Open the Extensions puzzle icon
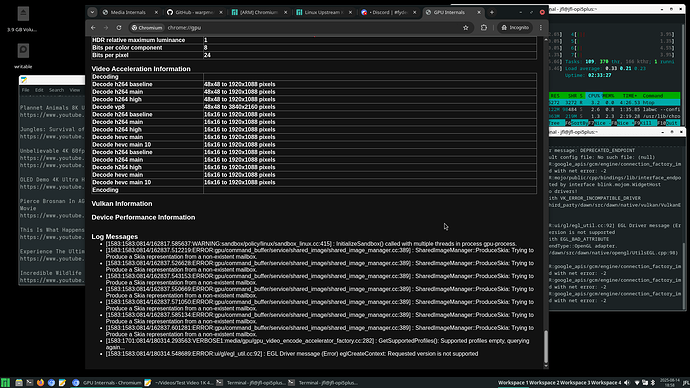 484,28
